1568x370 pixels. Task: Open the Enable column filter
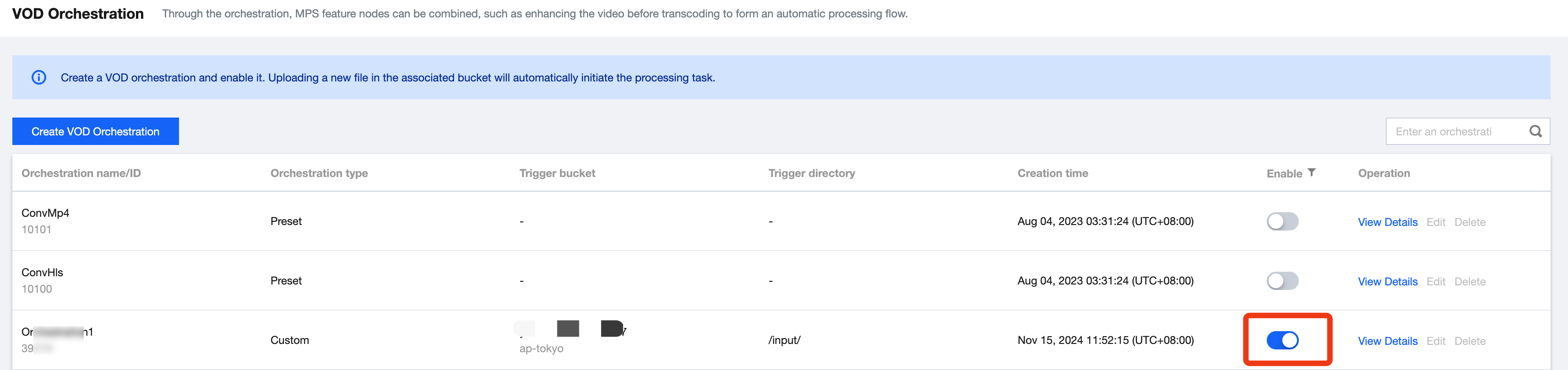pos(1312,173)
